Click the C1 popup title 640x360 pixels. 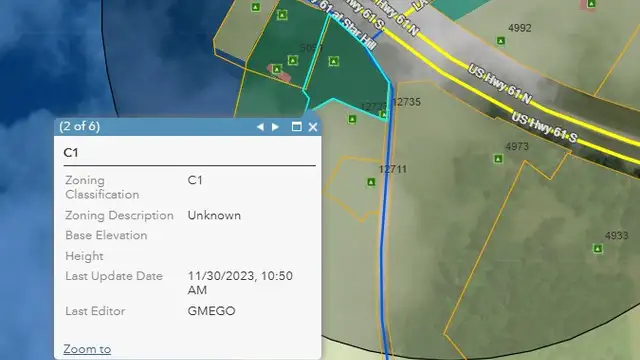click(x=71, y=153)
